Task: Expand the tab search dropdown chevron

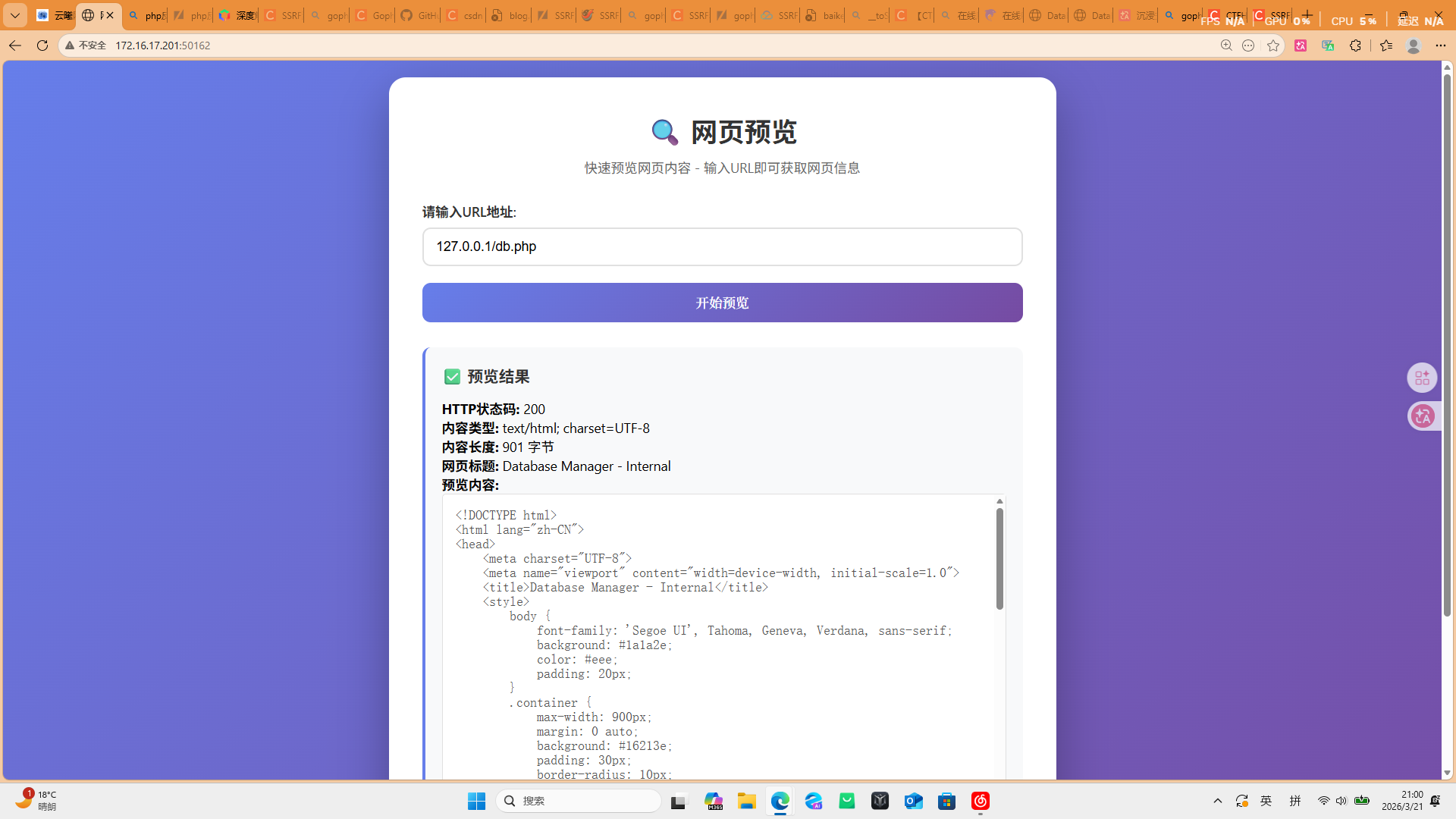Action: 15,15
